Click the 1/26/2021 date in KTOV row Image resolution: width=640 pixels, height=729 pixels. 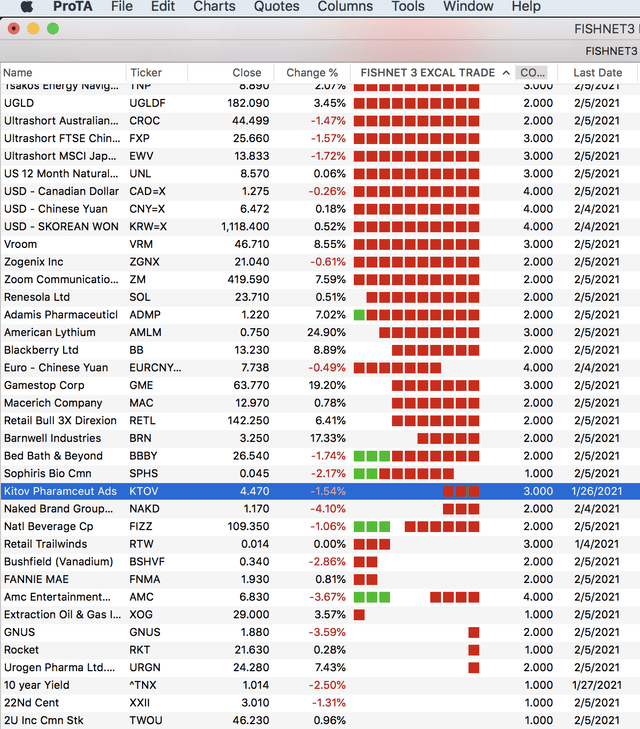[596, 491]
